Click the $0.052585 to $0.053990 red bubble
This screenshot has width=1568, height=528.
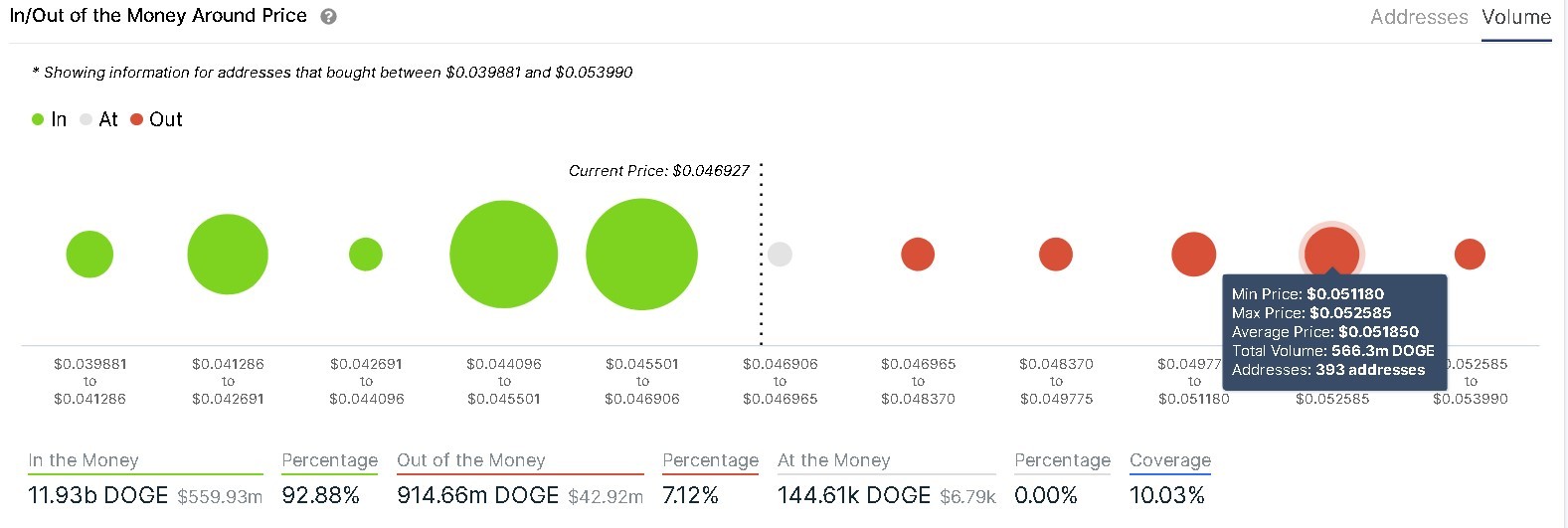[1470, 255]
